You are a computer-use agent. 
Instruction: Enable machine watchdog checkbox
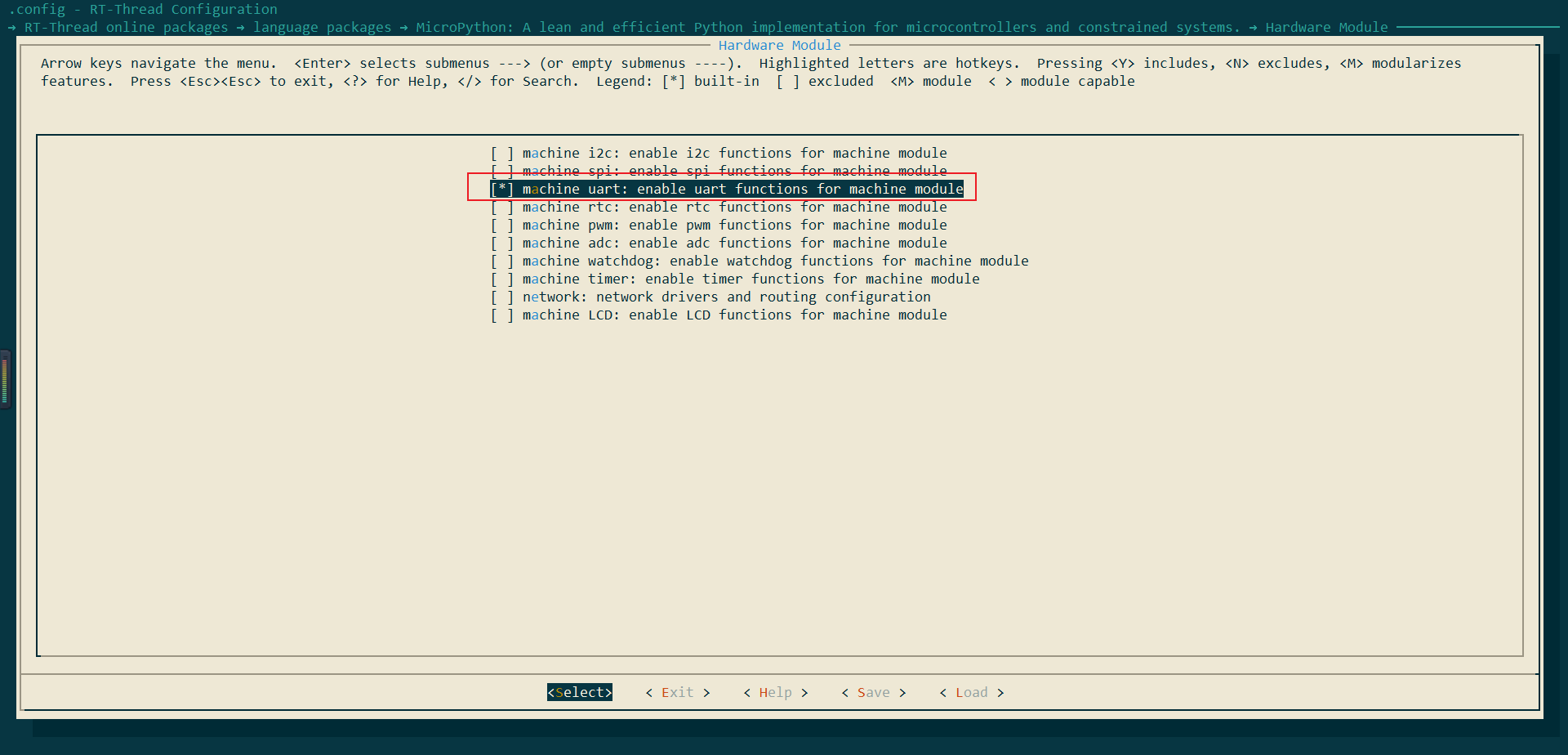[501, 261]
